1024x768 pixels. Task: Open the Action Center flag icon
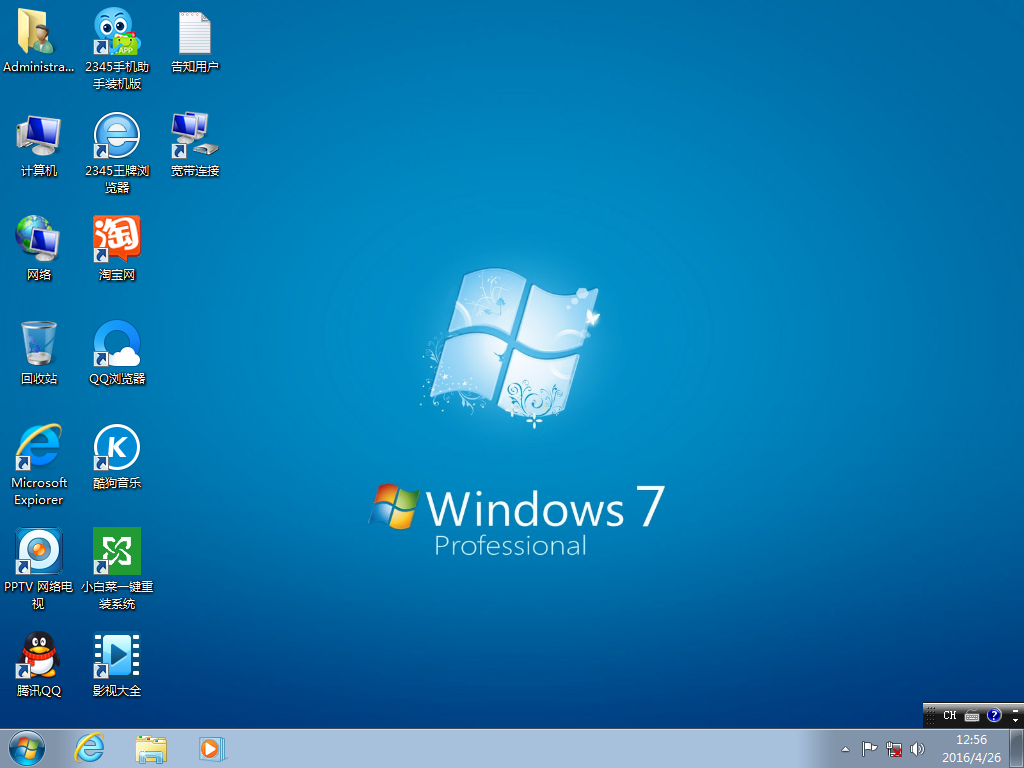[x=869, y=749]
